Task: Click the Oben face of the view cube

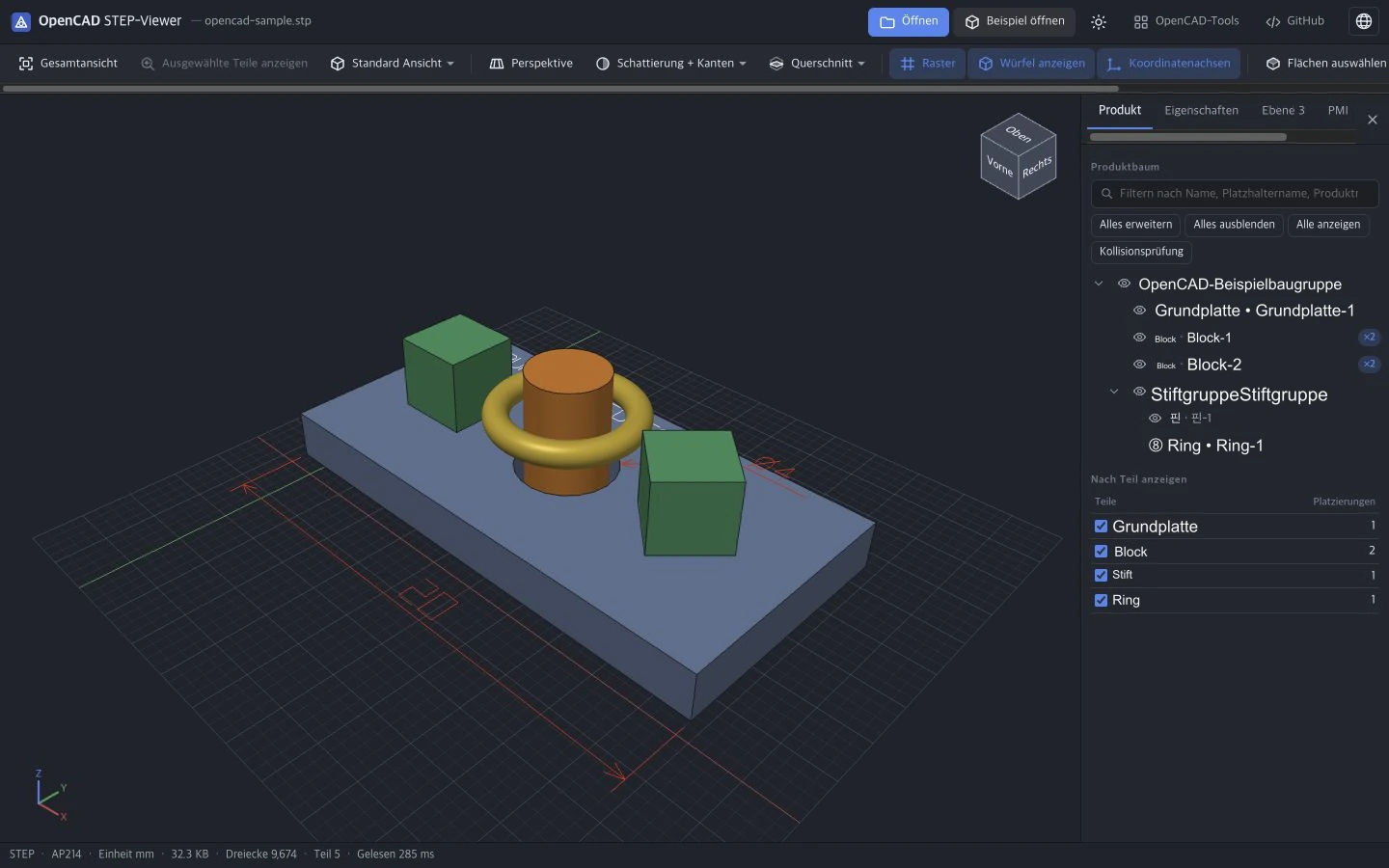Action: pyautogui.click(x=1019, y=133)
